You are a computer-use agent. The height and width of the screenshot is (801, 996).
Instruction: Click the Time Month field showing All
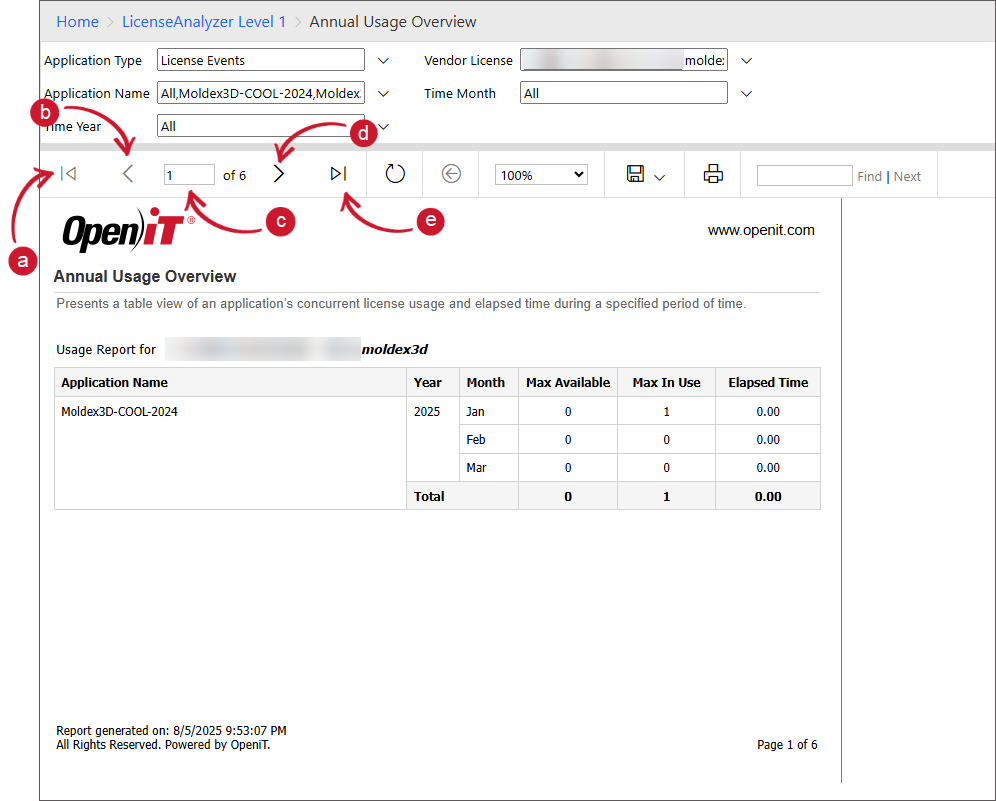624,93
